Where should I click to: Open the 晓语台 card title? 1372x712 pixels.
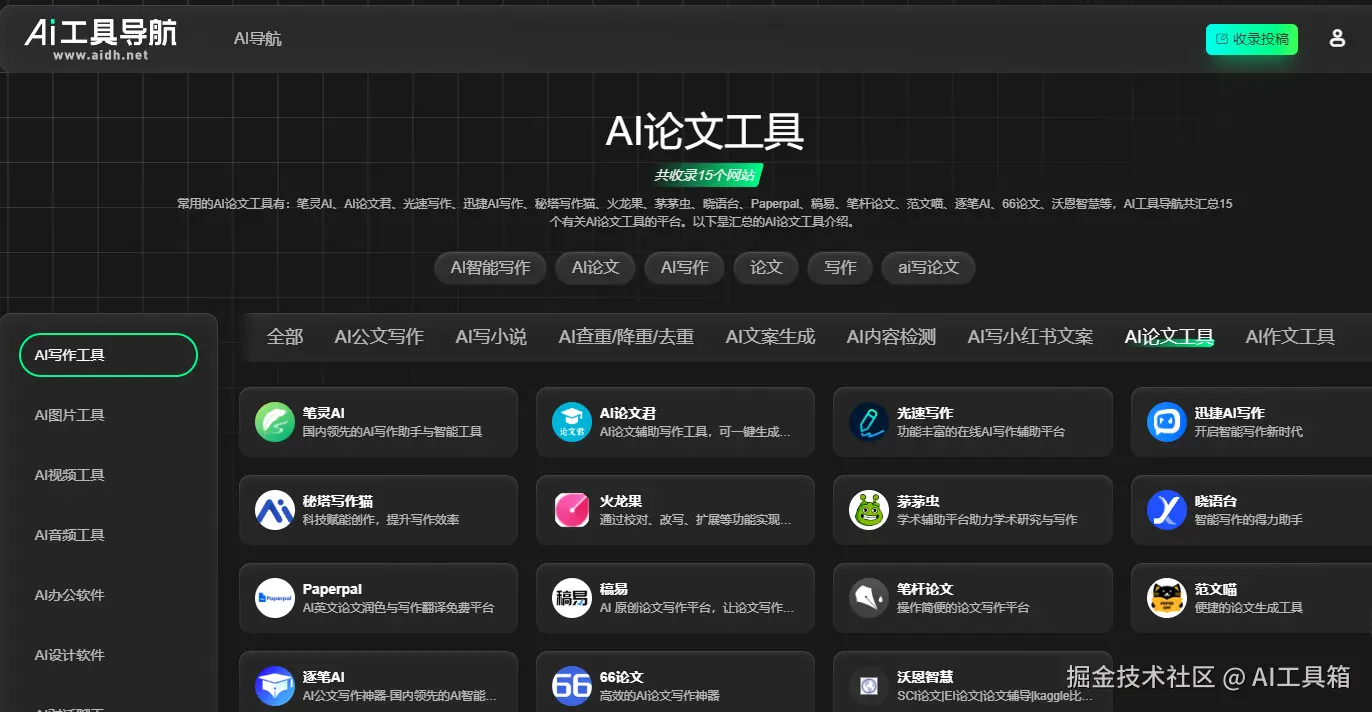(1215, 501)
